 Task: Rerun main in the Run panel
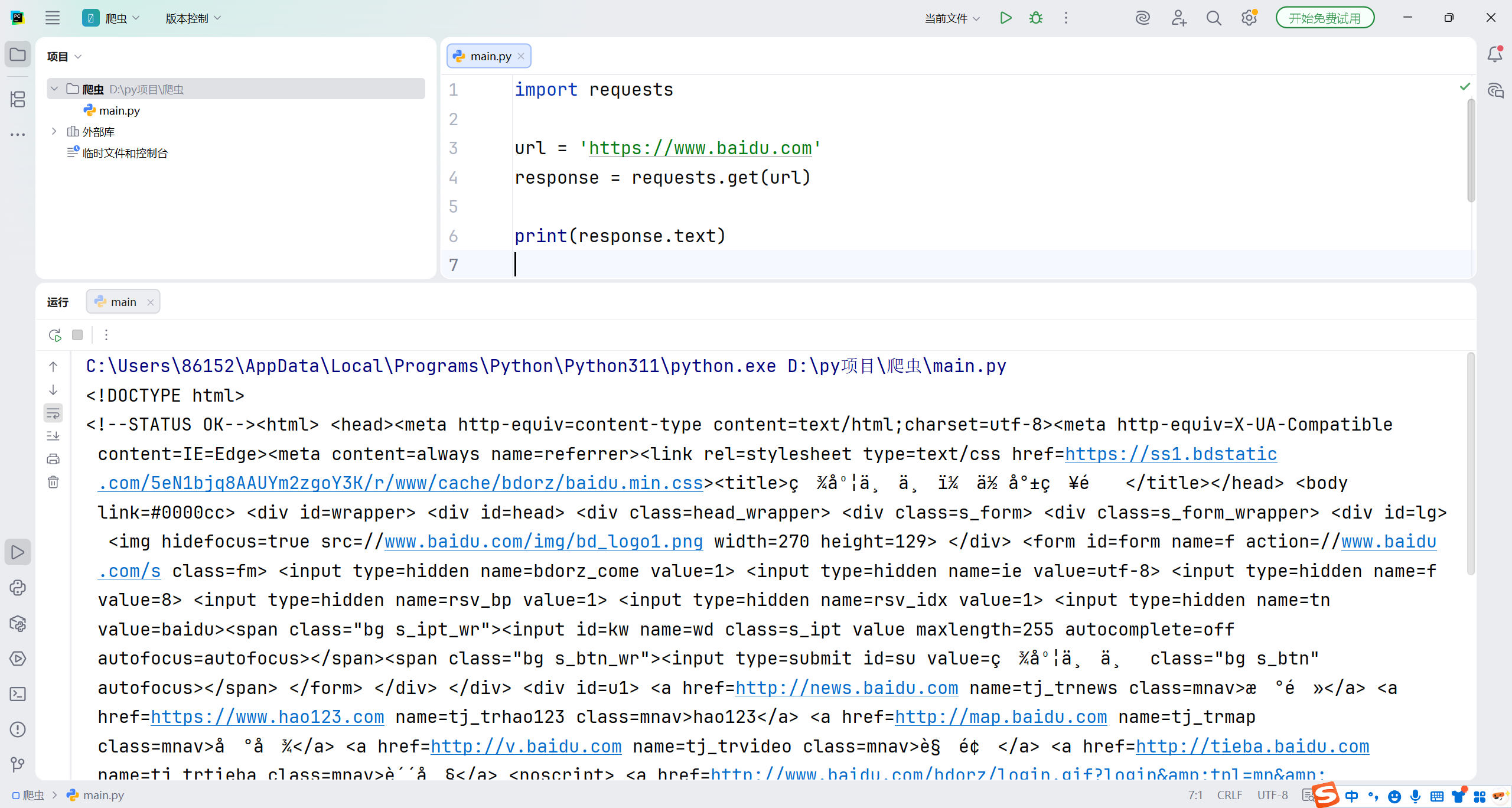[55, 335]
